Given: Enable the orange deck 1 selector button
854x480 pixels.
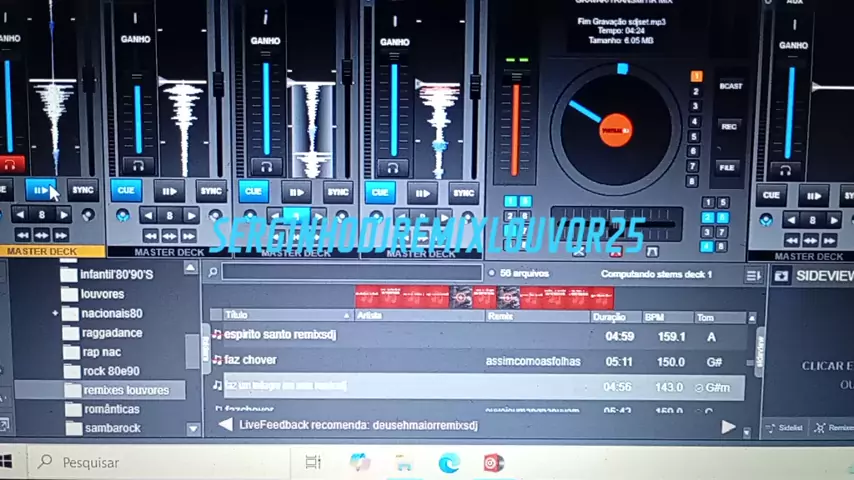Looking at the screenshot, I should pos(696,76).
